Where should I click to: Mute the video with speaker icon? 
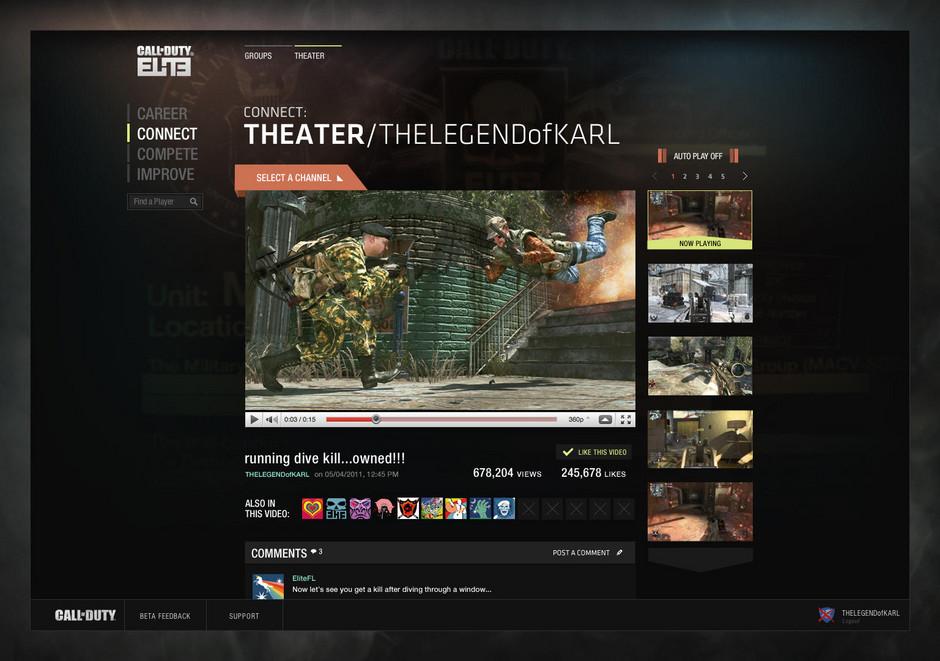point(272,420)
